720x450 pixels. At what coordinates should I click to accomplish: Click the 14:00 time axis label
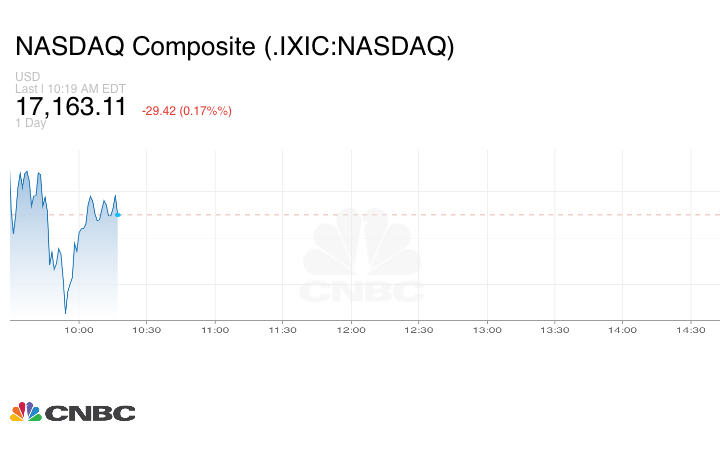(x=623, y=330)
